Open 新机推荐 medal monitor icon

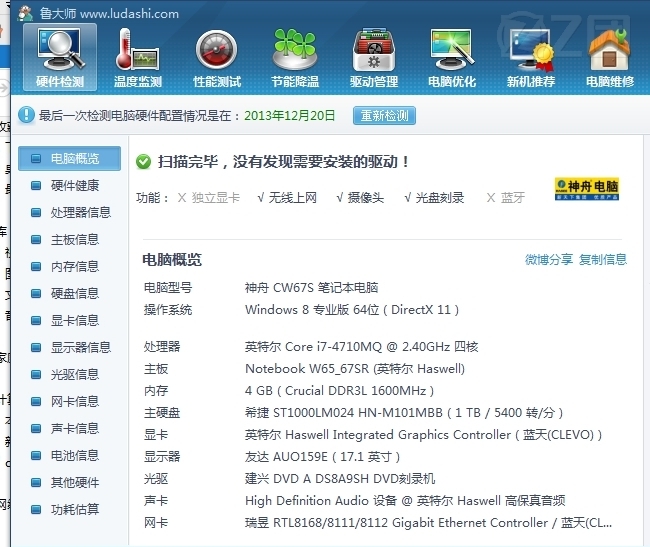531,57
